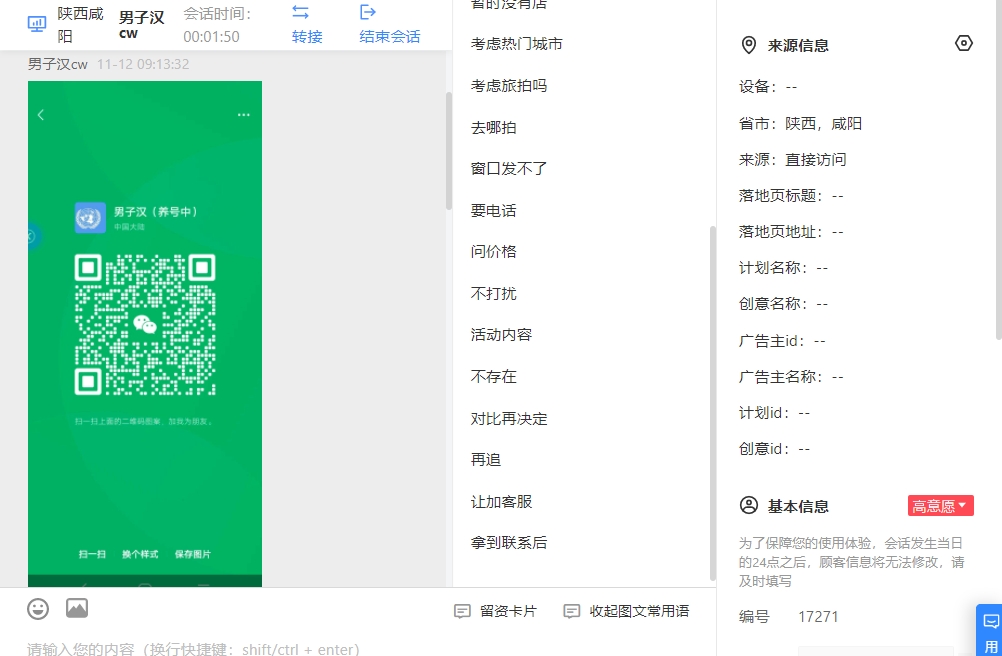Click the 设备 row in source info
Screen dimensions: 1002x656
767,87
